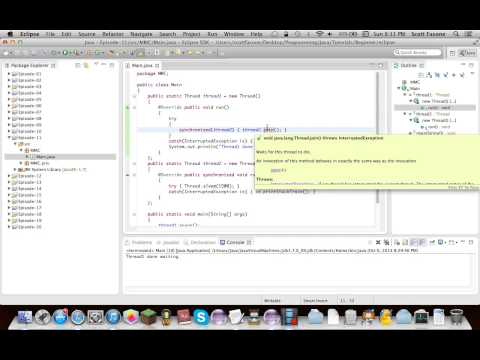Switch to the Console tab

click(x=235, y=242)
